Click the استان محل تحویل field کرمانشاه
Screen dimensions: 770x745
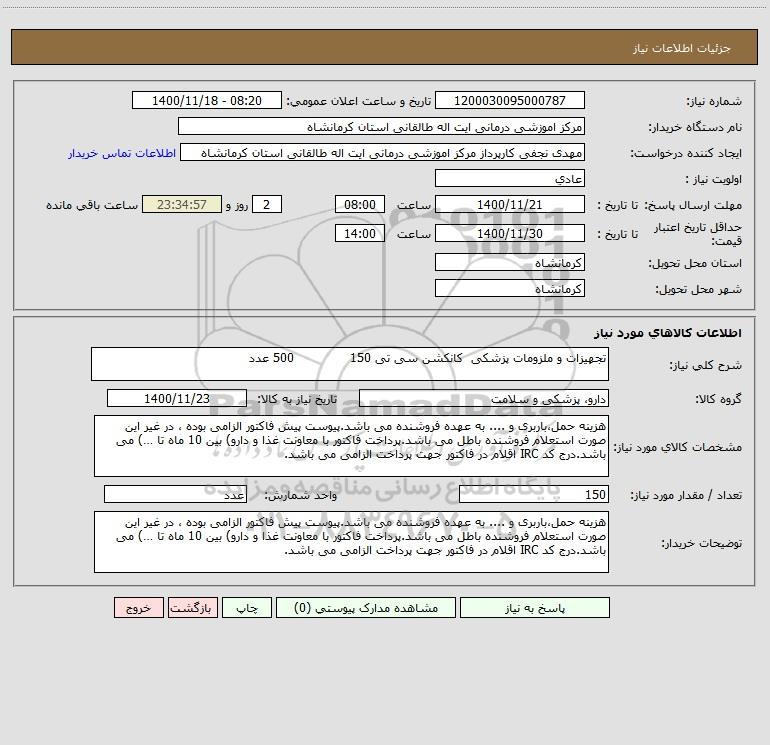point(510,262)
